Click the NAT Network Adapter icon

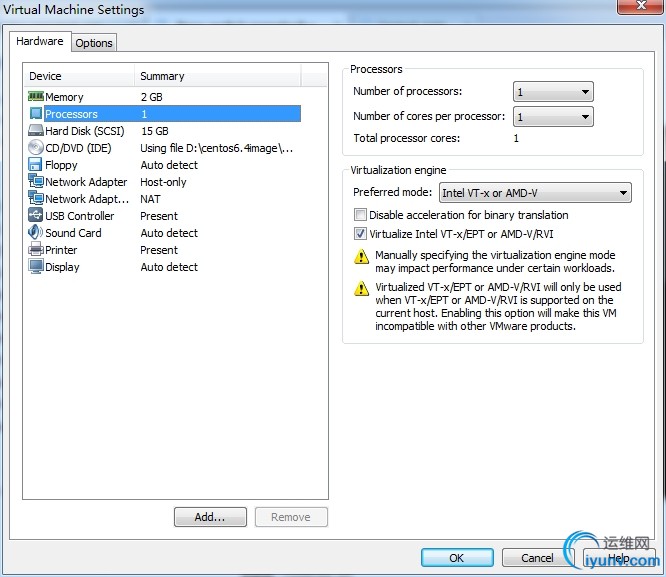pos(36,198)
